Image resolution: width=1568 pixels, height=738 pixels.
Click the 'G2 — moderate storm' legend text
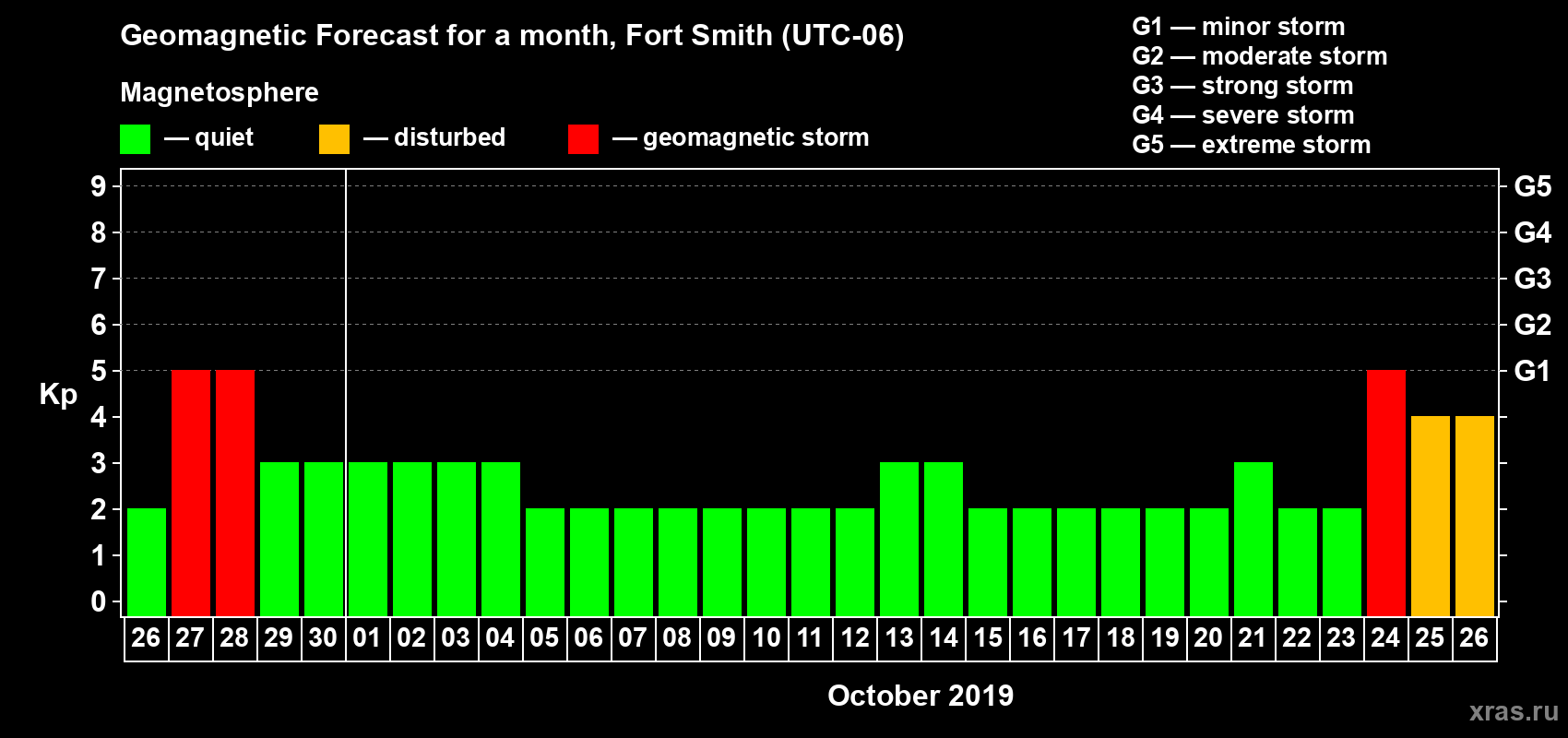point(1260,56)
